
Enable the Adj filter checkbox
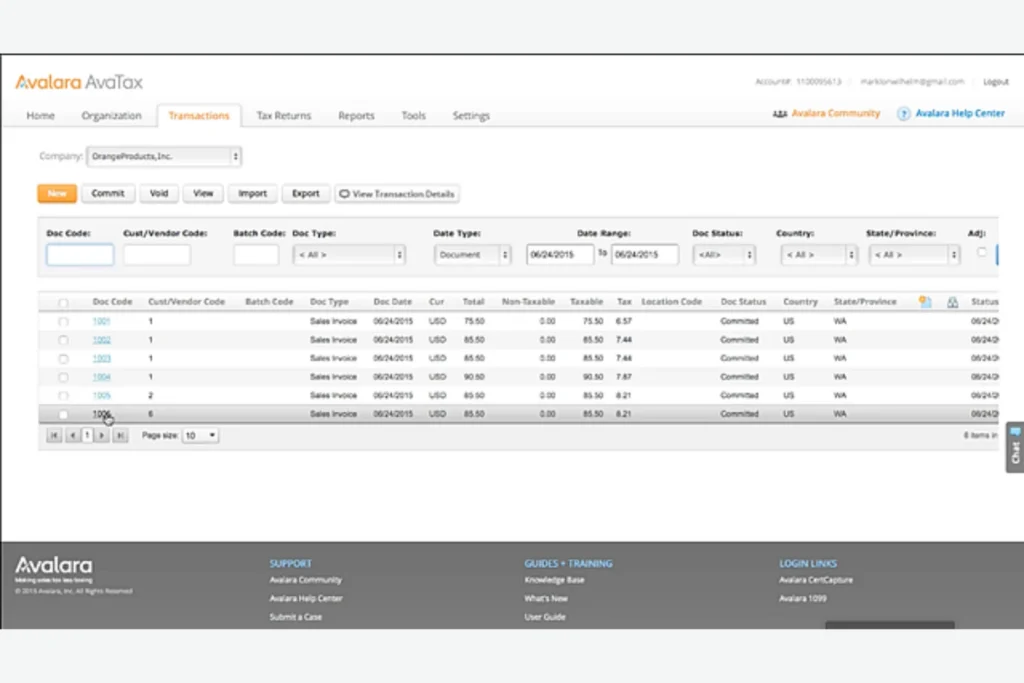(x=981, y=252)
